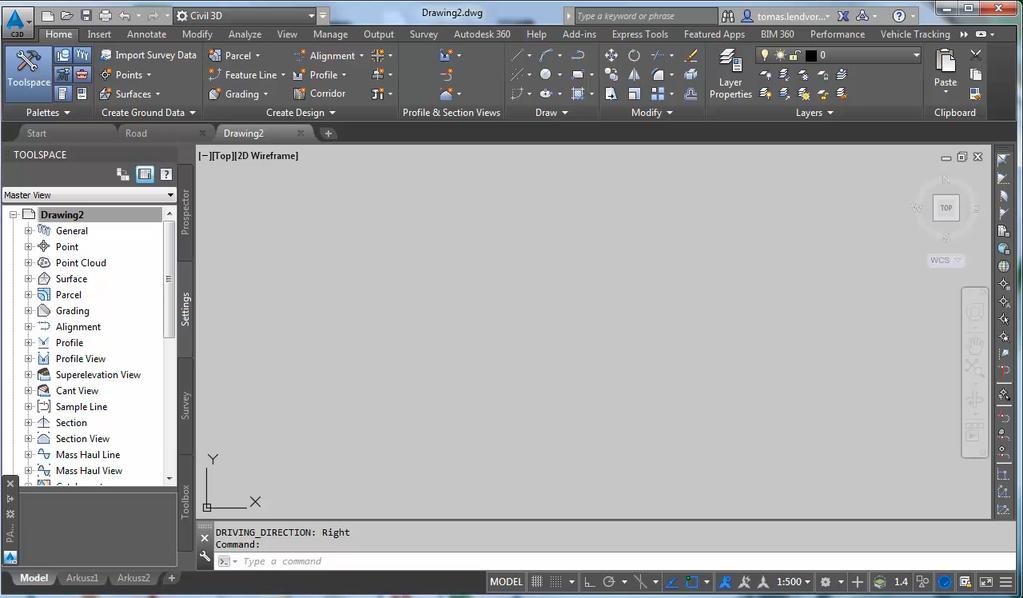Click the Grading button in ribbon
This screenshot has height=598, width=1023.
point(239,93)
